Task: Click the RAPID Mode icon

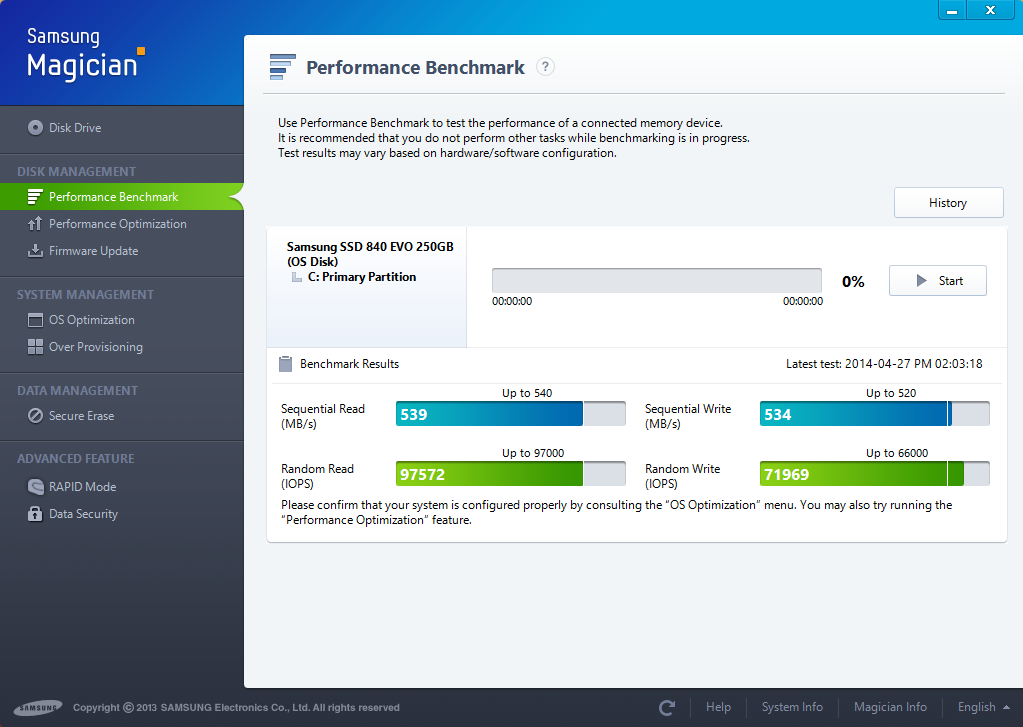Action: pos(35,486)
